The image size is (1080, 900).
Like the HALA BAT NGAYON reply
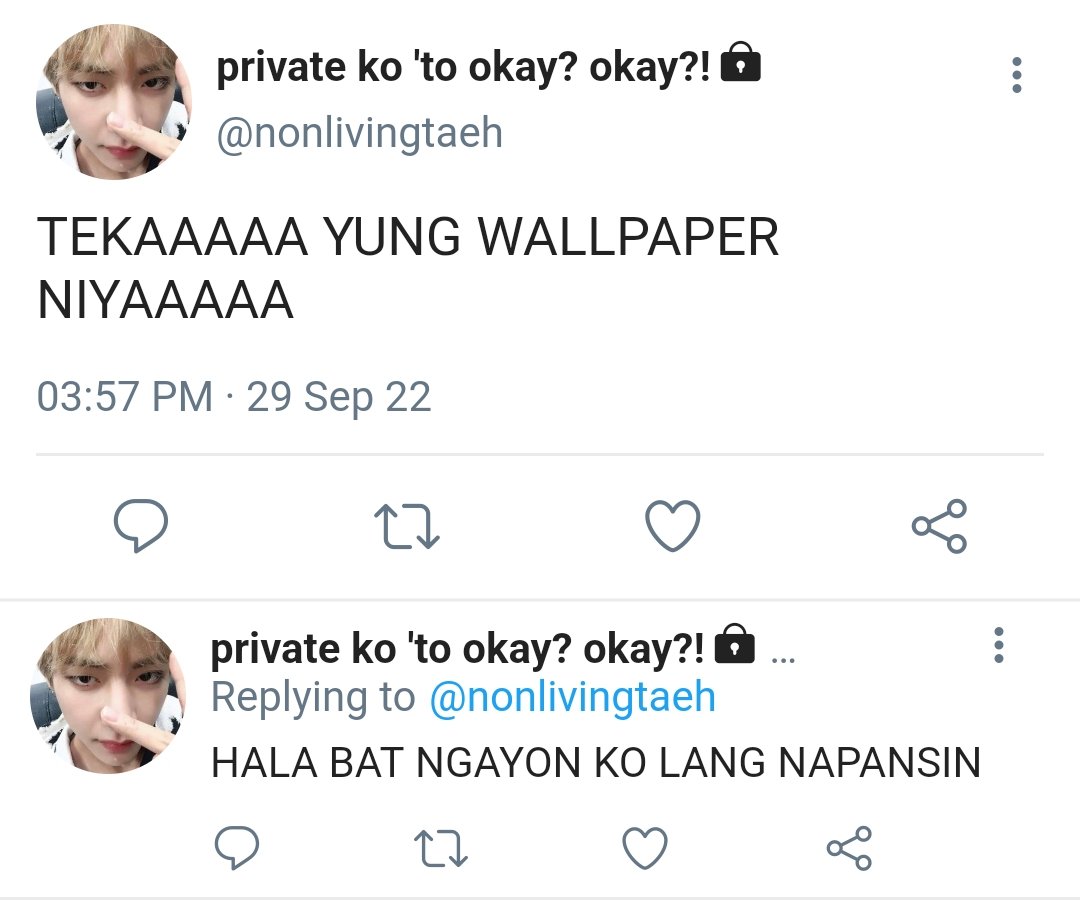click(x=645, y=848)
